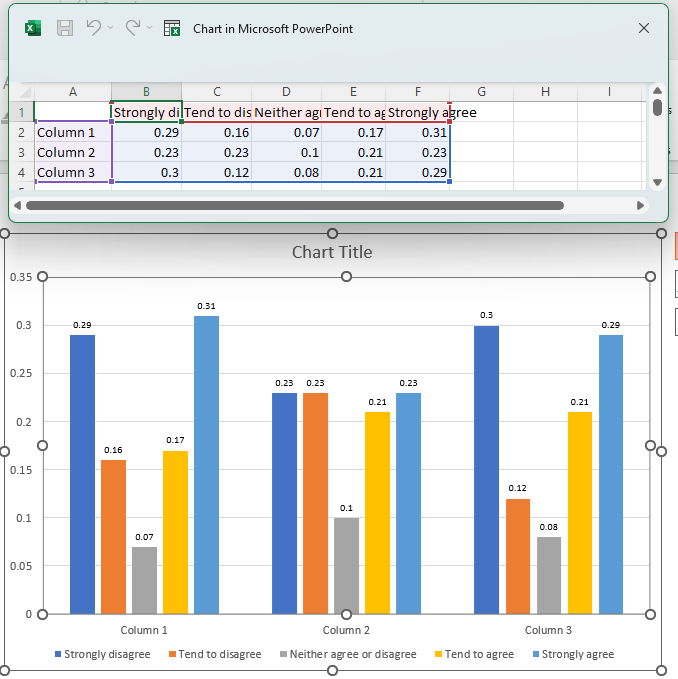This screenshot has height=679, width=678.
Task: Undo the last action
Action: pos(94,29)
